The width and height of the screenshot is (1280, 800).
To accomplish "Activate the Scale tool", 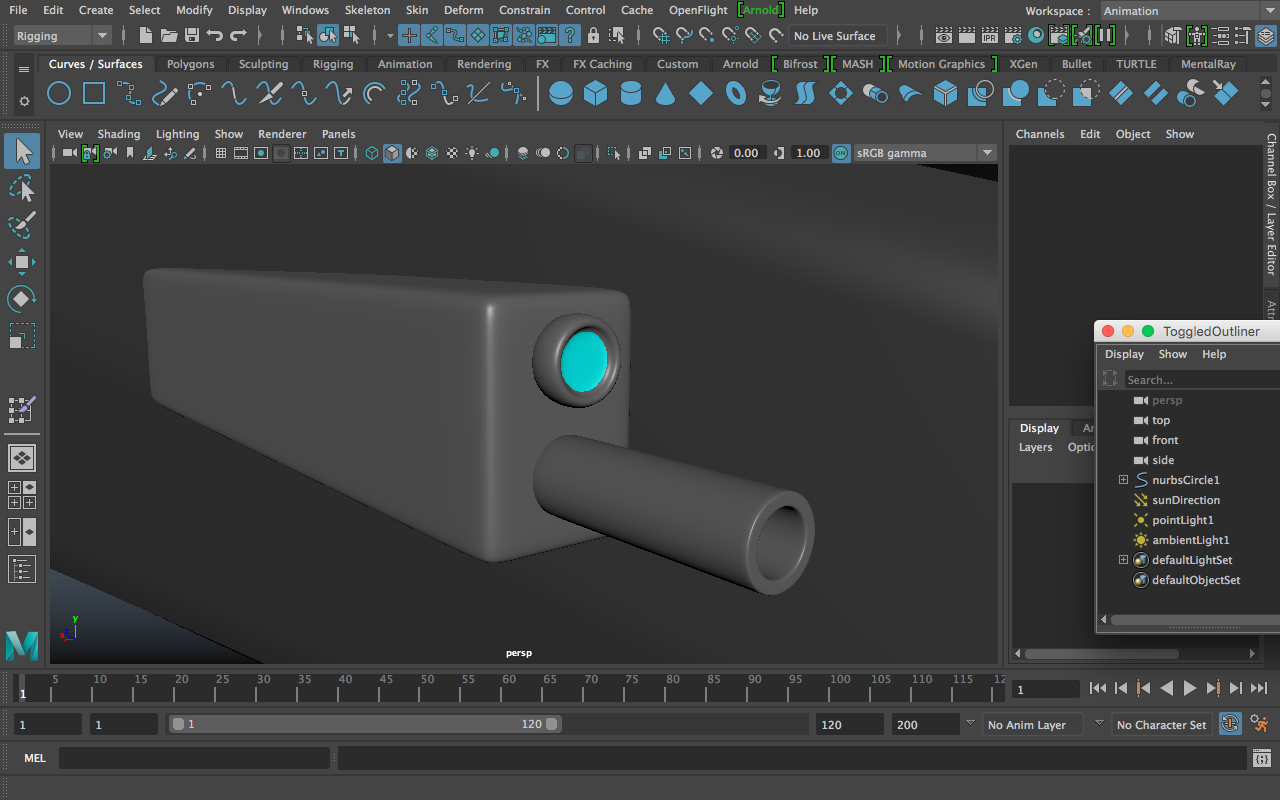I will pos(22,335).
